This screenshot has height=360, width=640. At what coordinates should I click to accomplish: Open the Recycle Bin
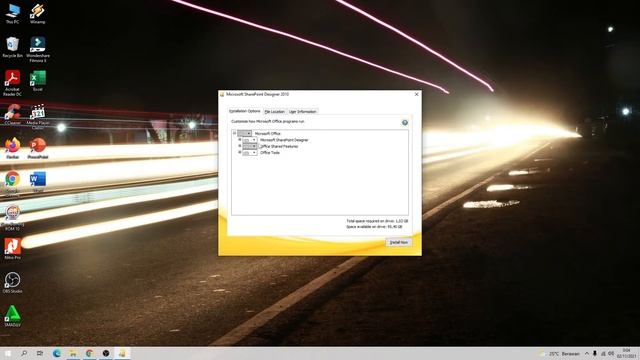point(13,47)
